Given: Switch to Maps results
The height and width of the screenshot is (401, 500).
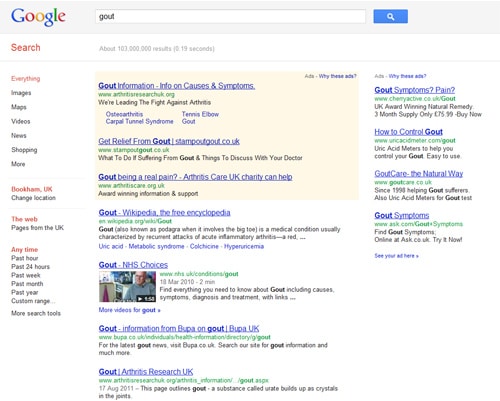Looking at the screenshot, I should click(19, 107).
